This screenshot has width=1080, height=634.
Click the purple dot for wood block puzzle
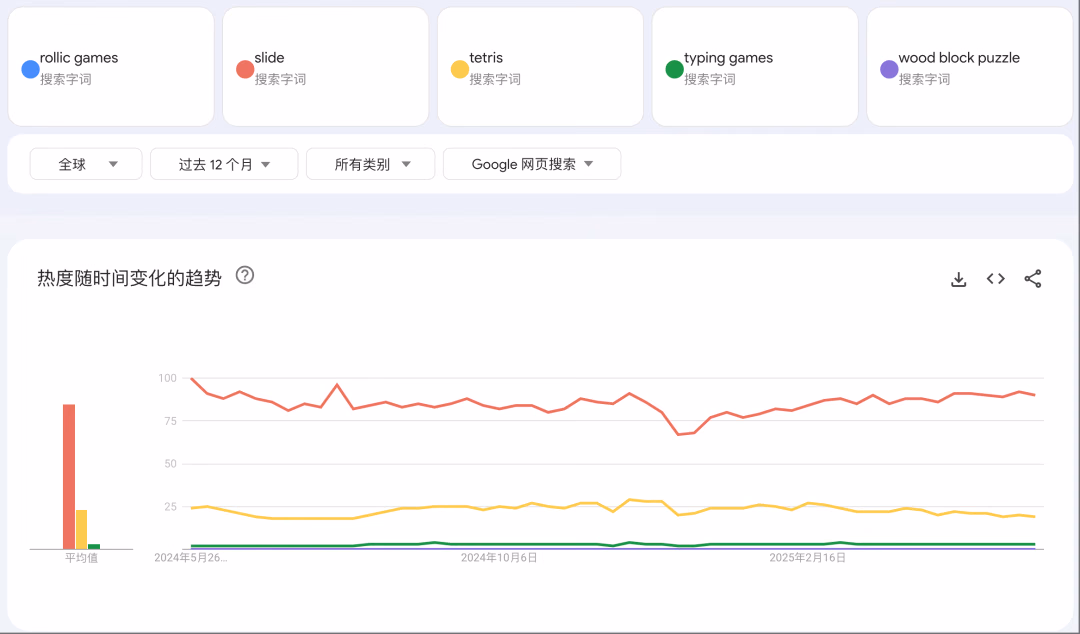pyautogui.click(x=889, y=69)
